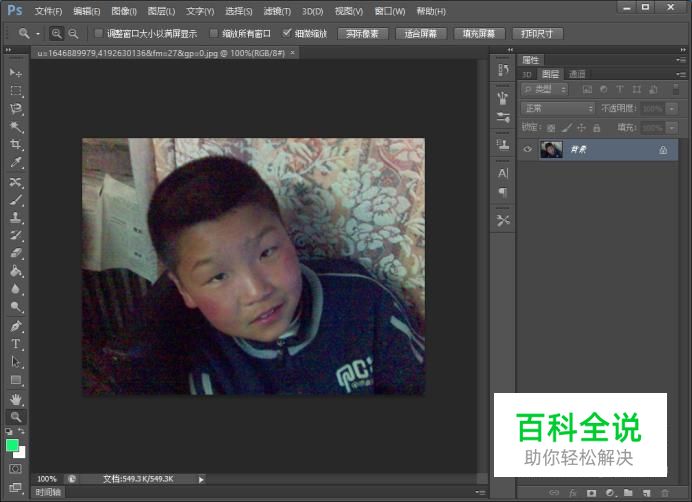Select the Eraser tool
Image resolution: width=692 pixels, height=502 pixels.
pyautogui.click(x=16, y=253)
